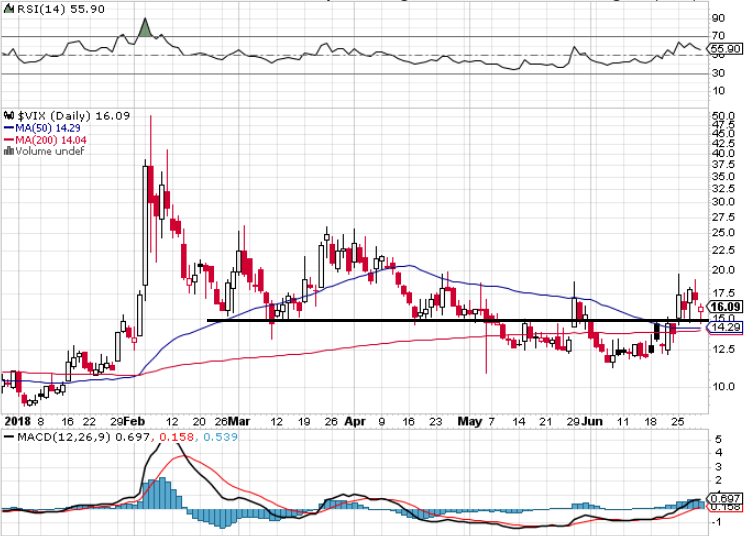Select the MA(200) 14.04 legend text
Viewport: 753px width, 536px height.
51,140
